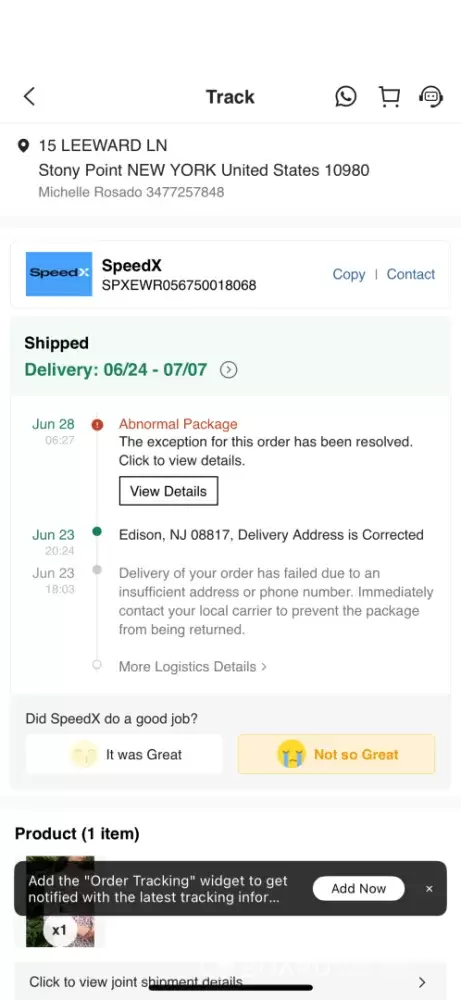Click the red Abnormal Package alert icon
461x1000 pixels.
pyautogui.click(x=97, y=425)
